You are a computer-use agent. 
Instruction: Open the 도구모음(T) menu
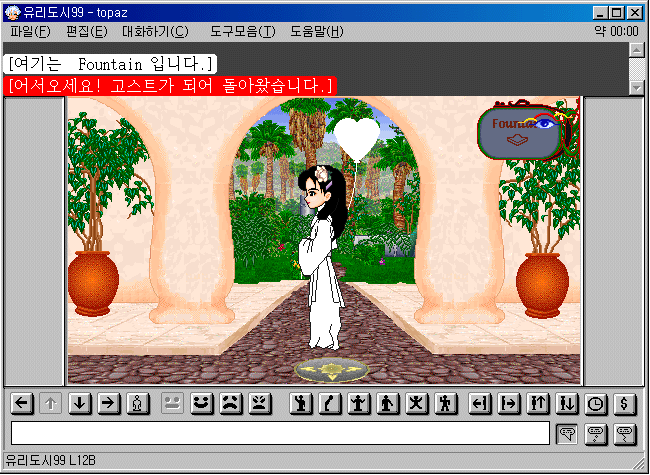point(242,31)
